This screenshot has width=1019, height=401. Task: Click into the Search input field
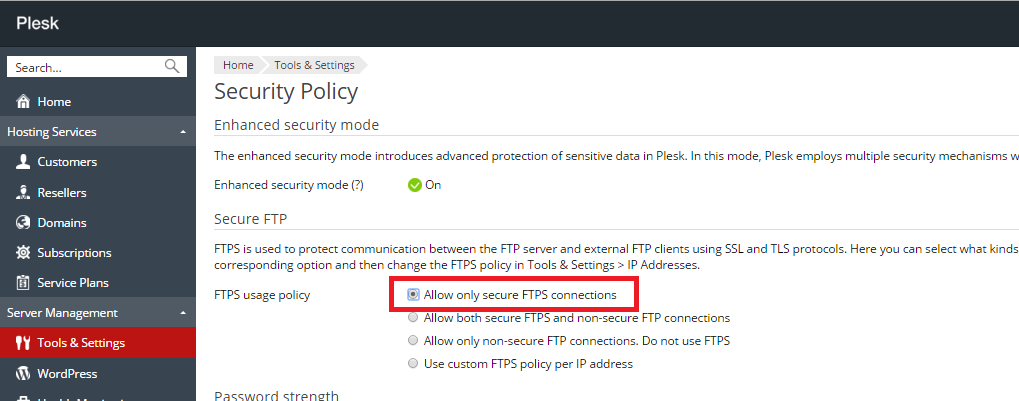84,67
